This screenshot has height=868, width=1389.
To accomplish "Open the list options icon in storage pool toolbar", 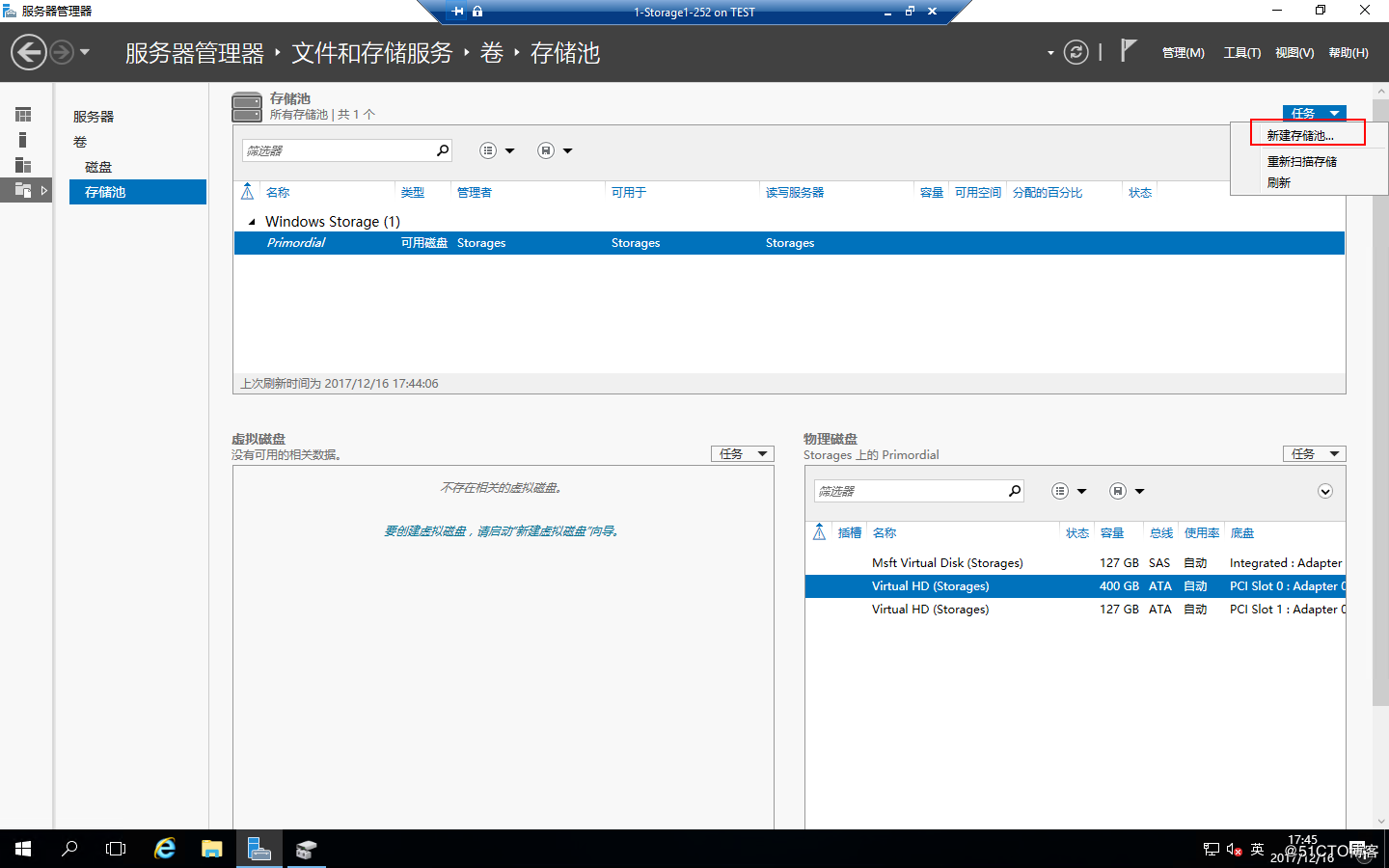I will click(x=488, y=150).
